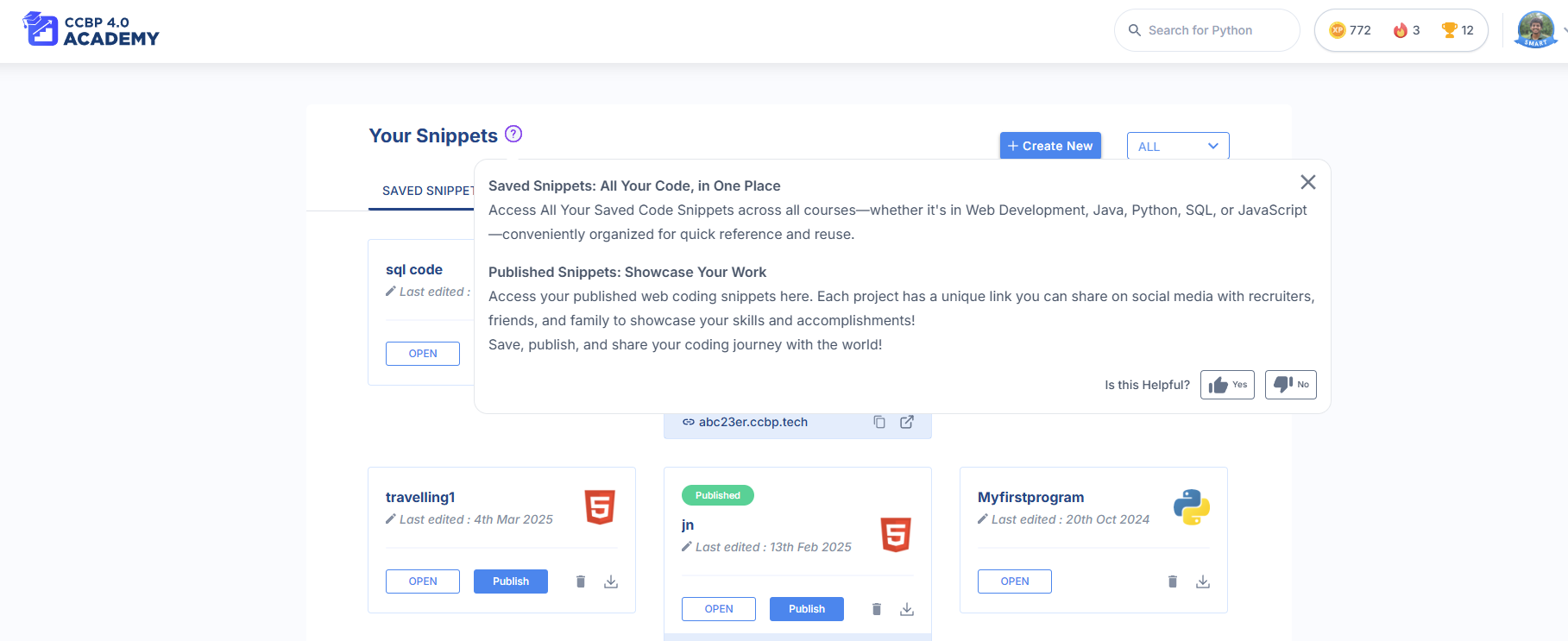The image size is (1568, 641).
Task: Click the pencil icon on travelling1 card
Action: coord(391,519)
